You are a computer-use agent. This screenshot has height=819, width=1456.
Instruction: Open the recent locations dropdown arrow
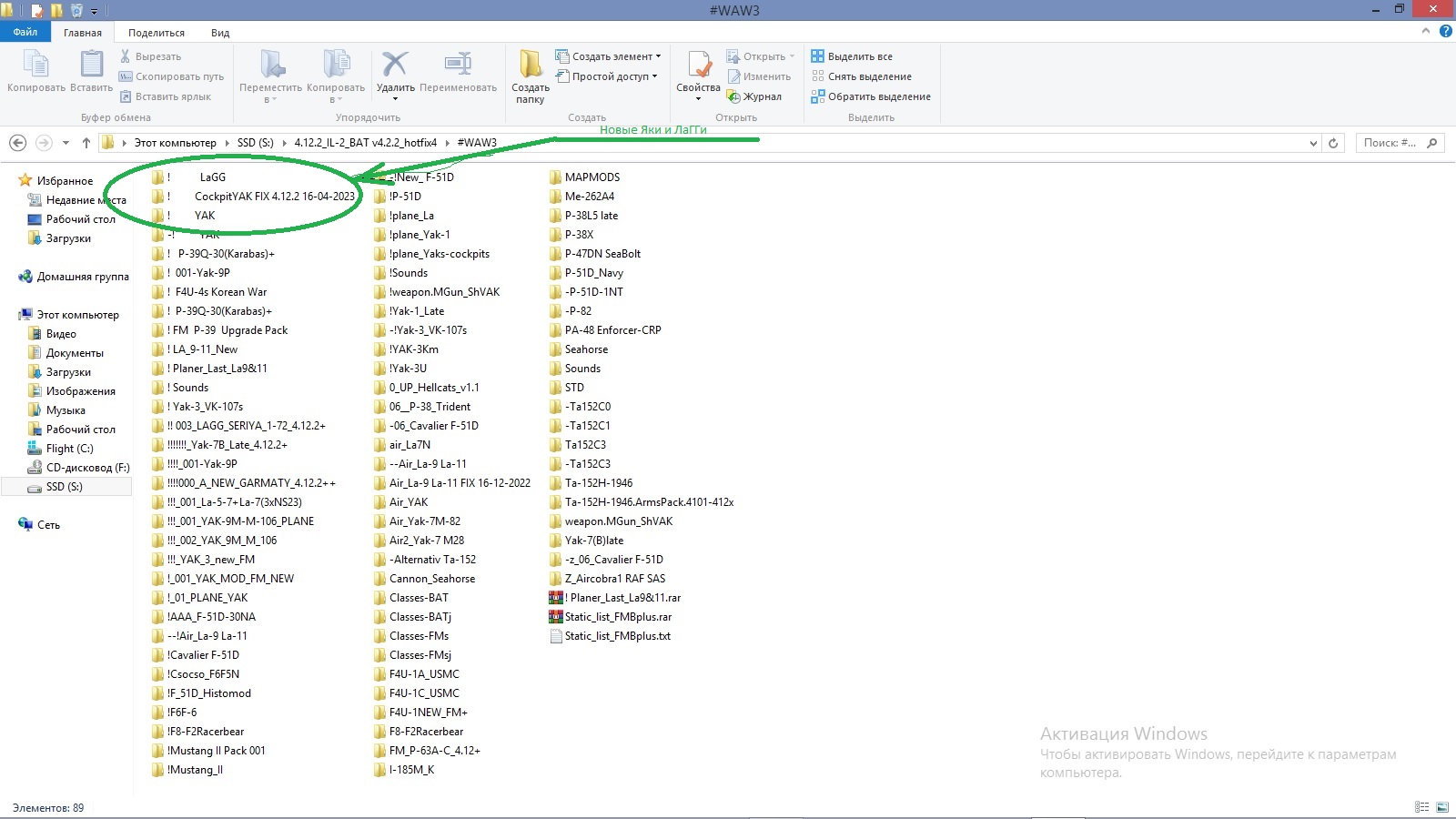(66, 143)
